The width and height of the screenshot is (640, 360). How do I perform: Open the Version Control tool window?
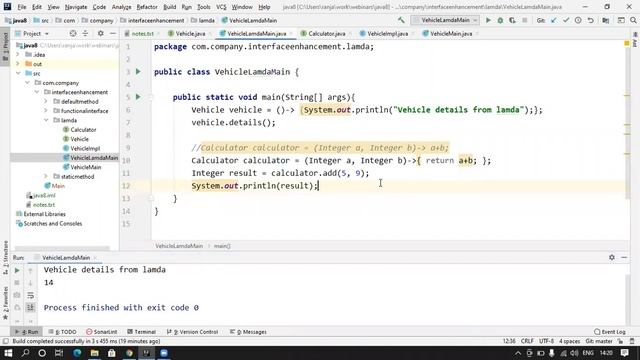[192, 332]
